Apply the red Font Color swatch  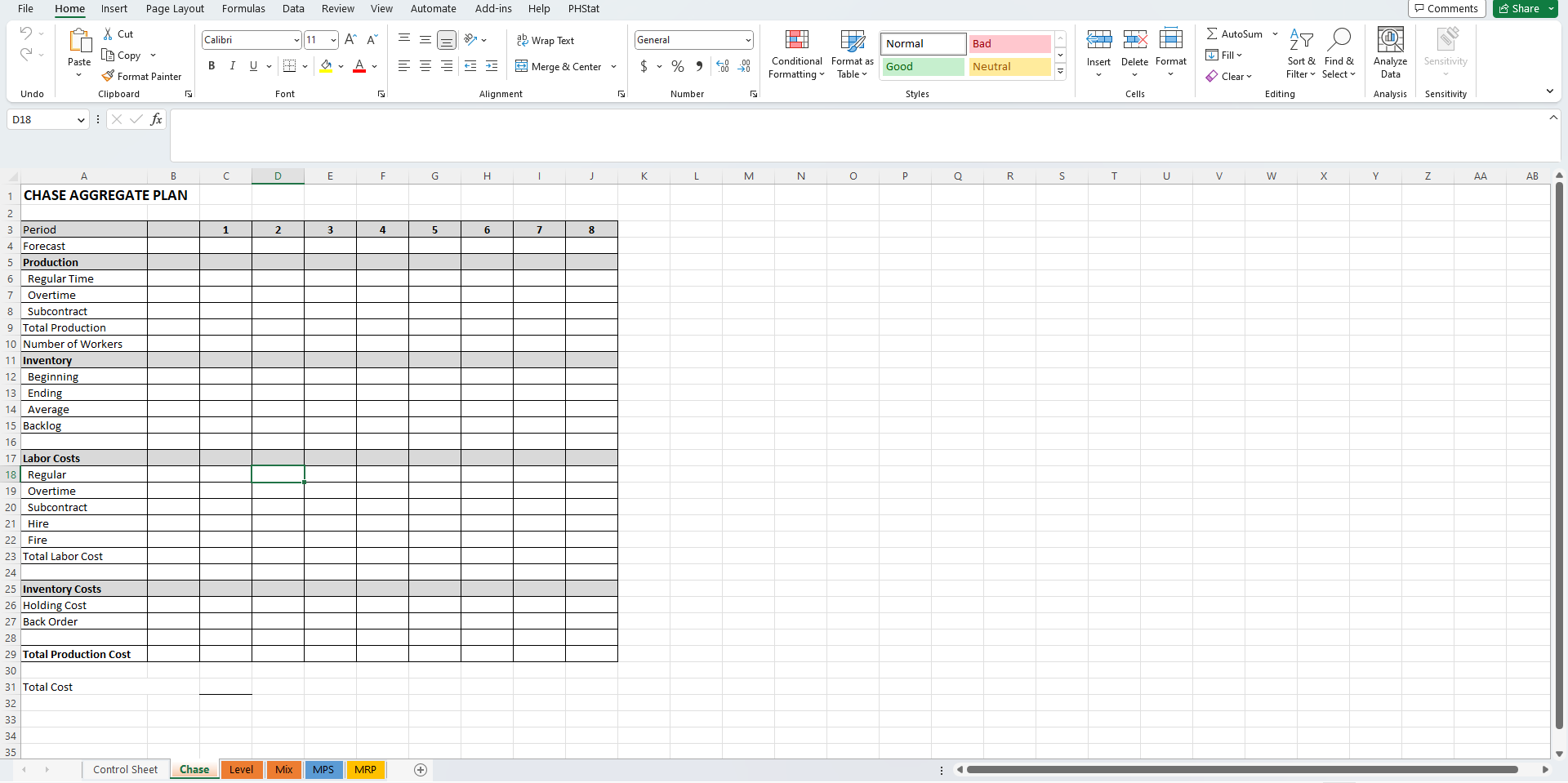pos(359,66)
